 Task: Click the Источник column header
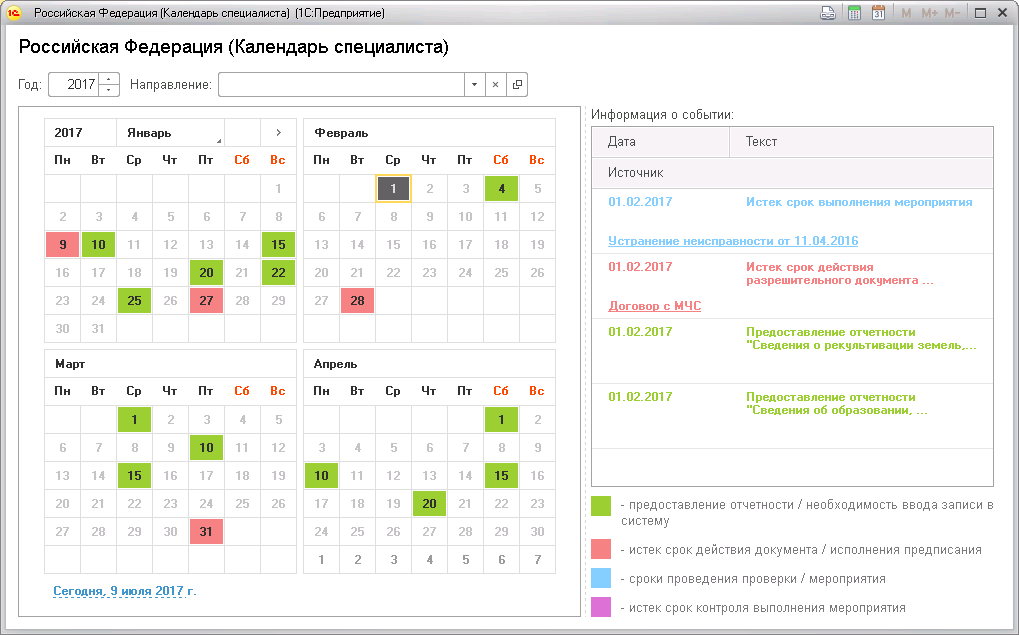tap(792, 173)
